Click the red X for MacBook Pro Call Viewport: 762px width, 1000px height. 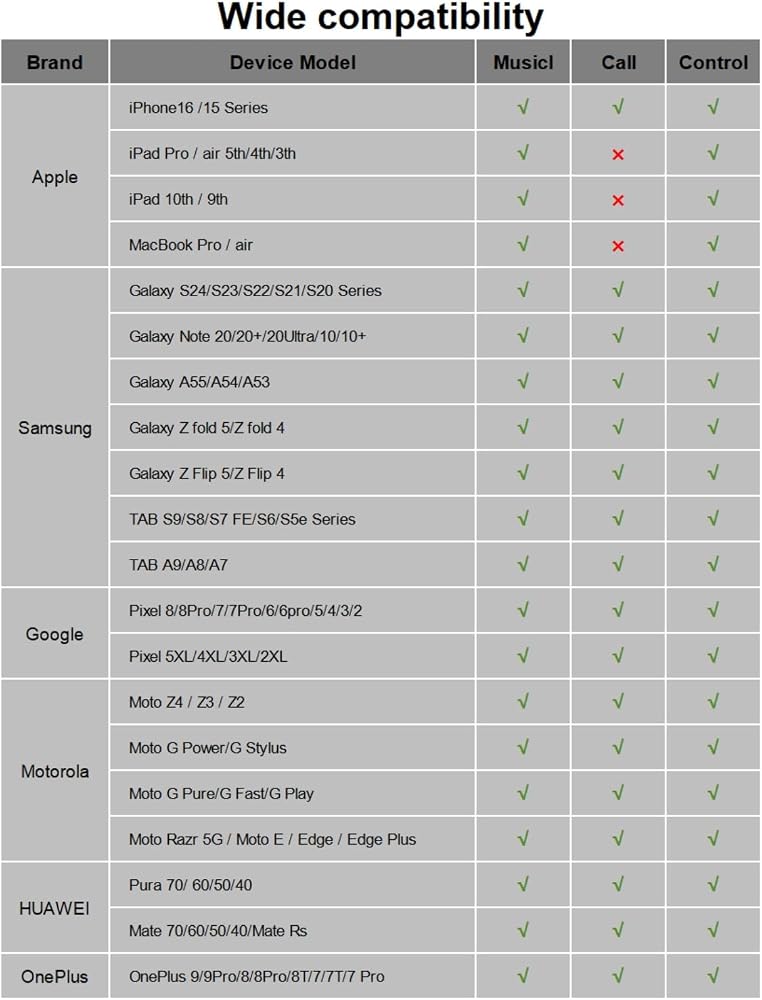[618, 246]
